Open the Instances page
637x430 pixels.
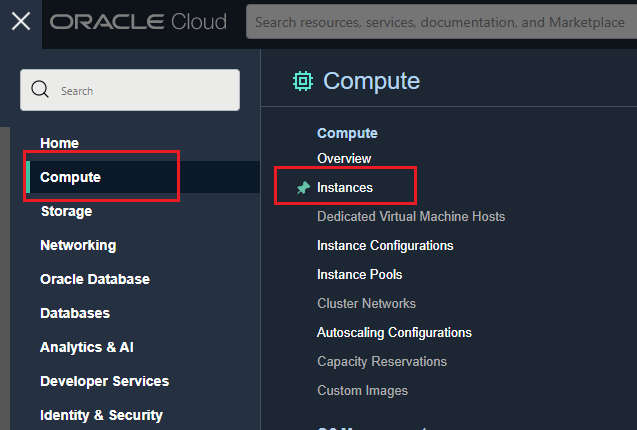coord(345,187)
